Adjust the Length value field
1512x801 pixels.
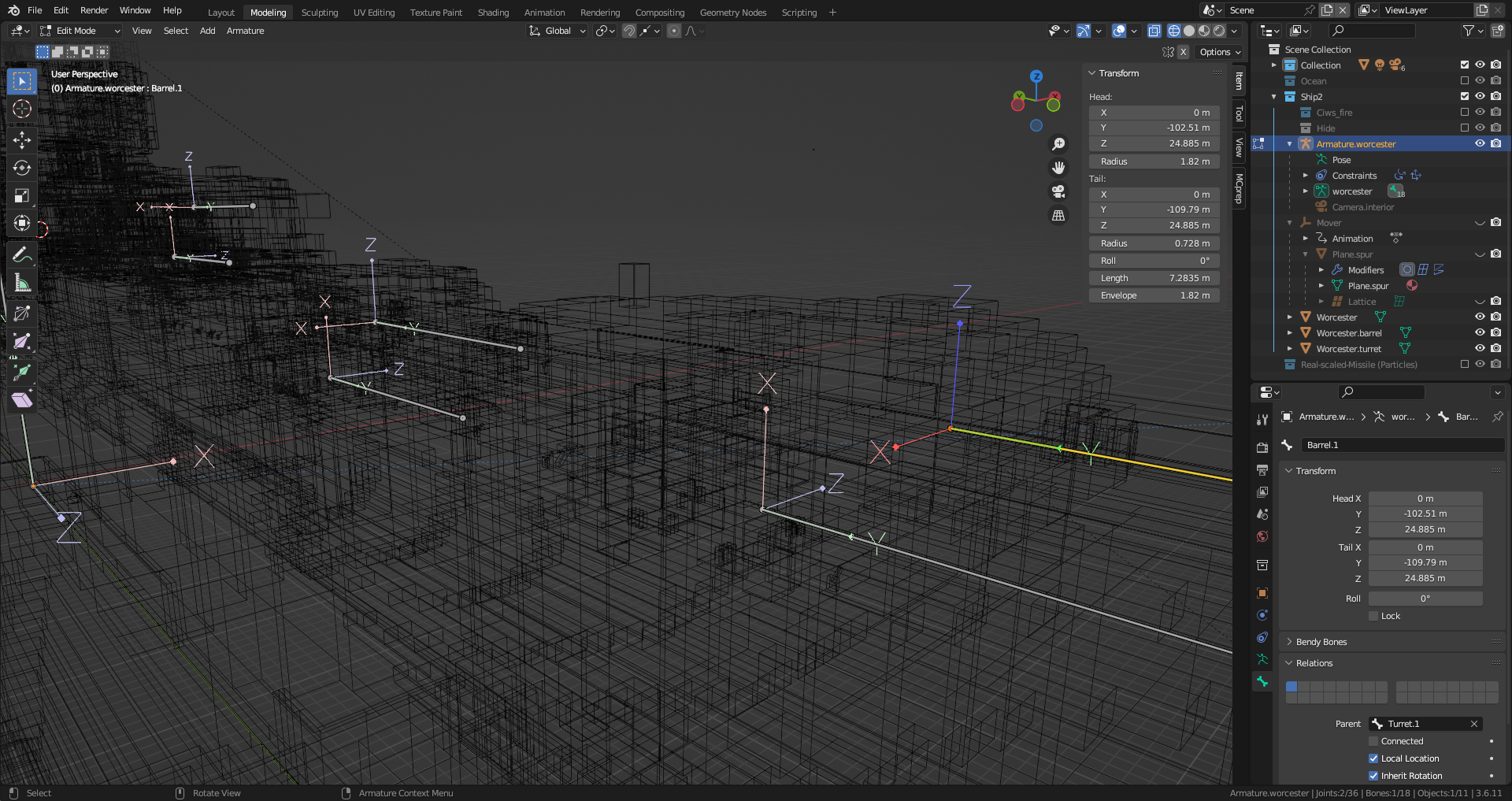tap(1154, 278)
